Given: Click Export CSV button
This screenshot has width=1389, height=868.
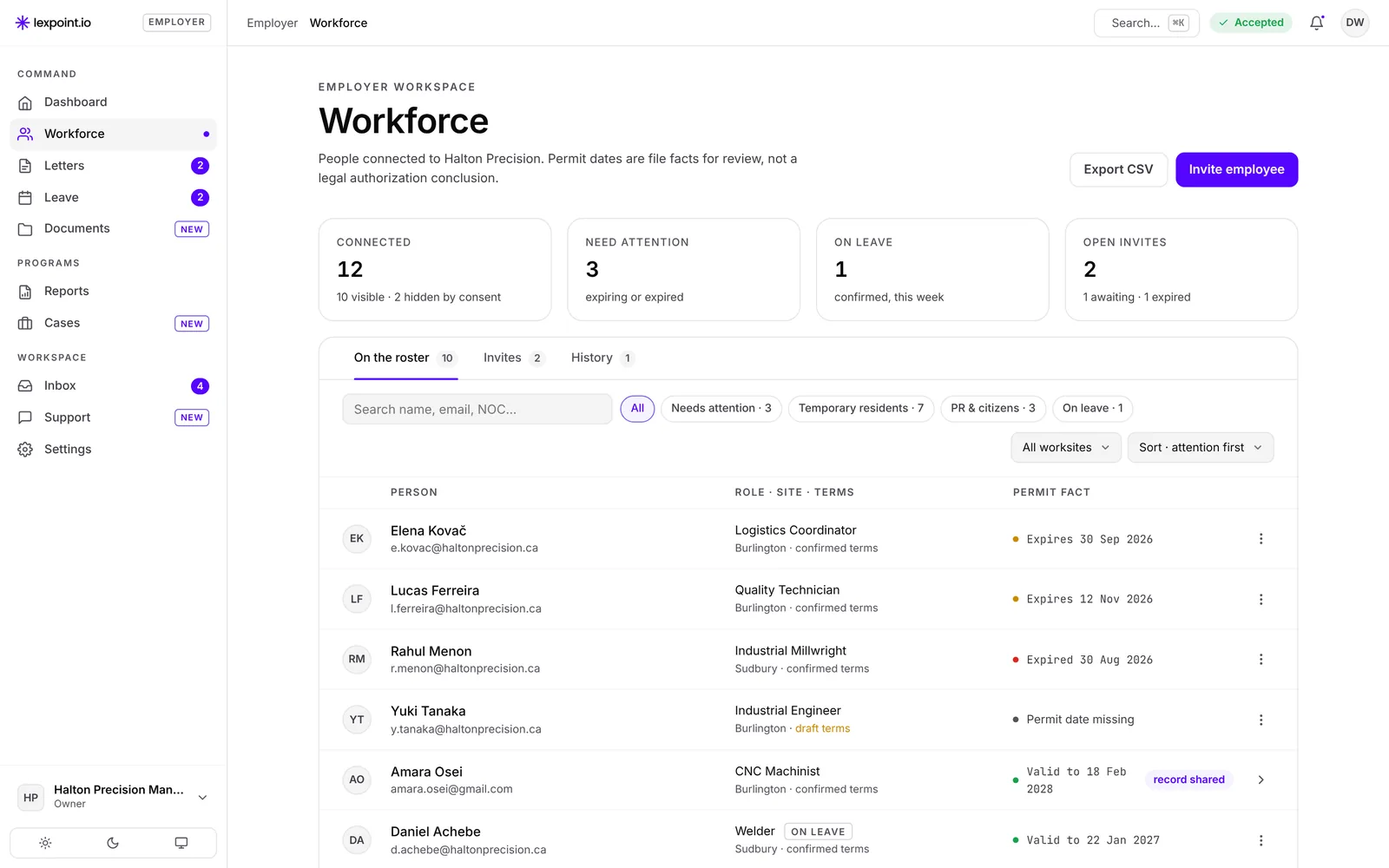Looking at the screenshot, I should click(x=1118, y=170).
